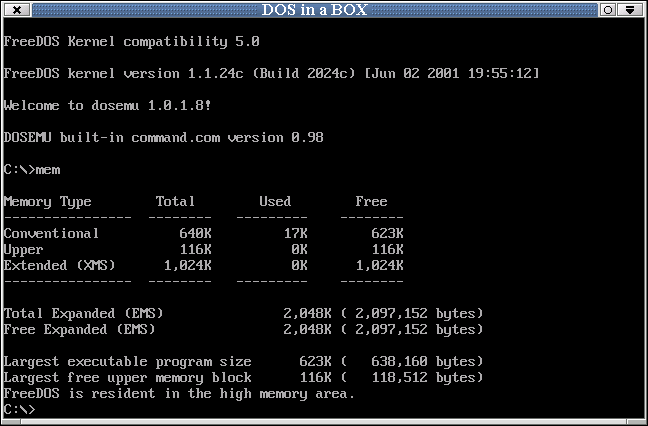
Task: Click the final empty C:\> prompt
Action: click(x=19, y=410)
